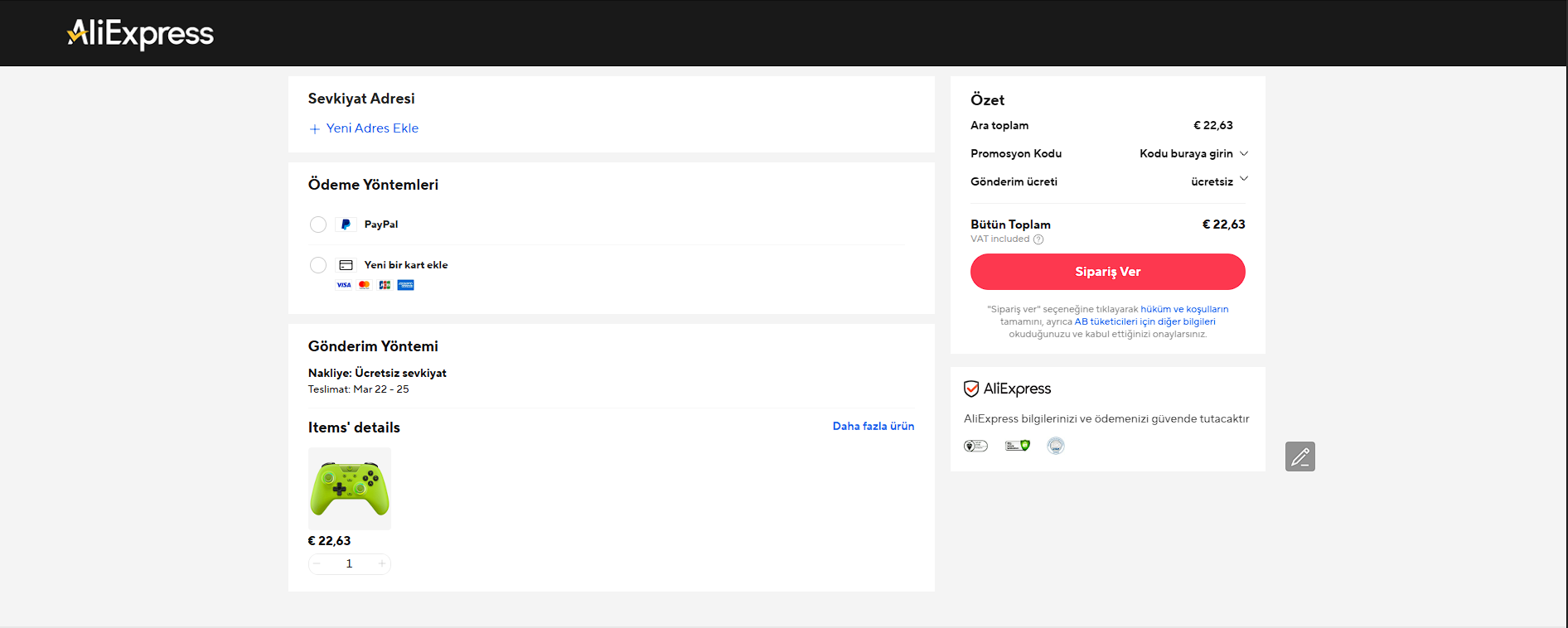Click the Sipariş Ver button
This screenshot has width=1568, height=628.
point(1107,272)
